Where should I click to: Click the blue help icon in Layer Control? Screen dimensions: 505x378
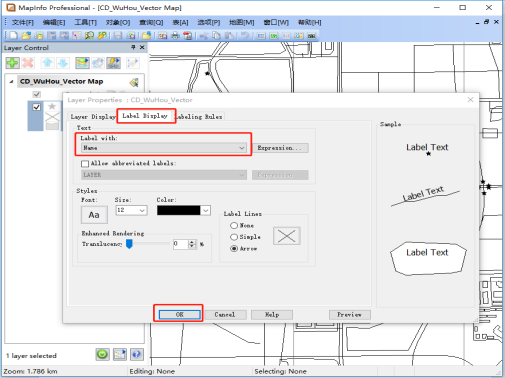(x=137, y=354)
